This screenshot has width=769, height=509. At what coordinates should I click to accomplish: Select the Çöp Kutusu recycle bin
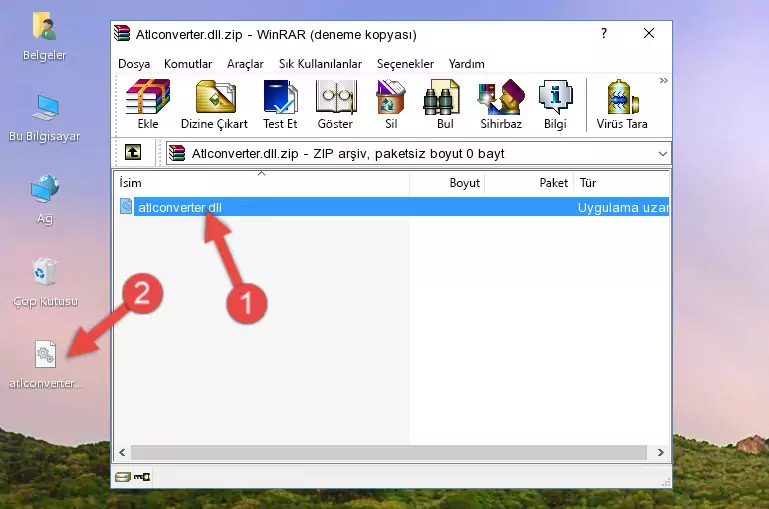coord(45,282)
